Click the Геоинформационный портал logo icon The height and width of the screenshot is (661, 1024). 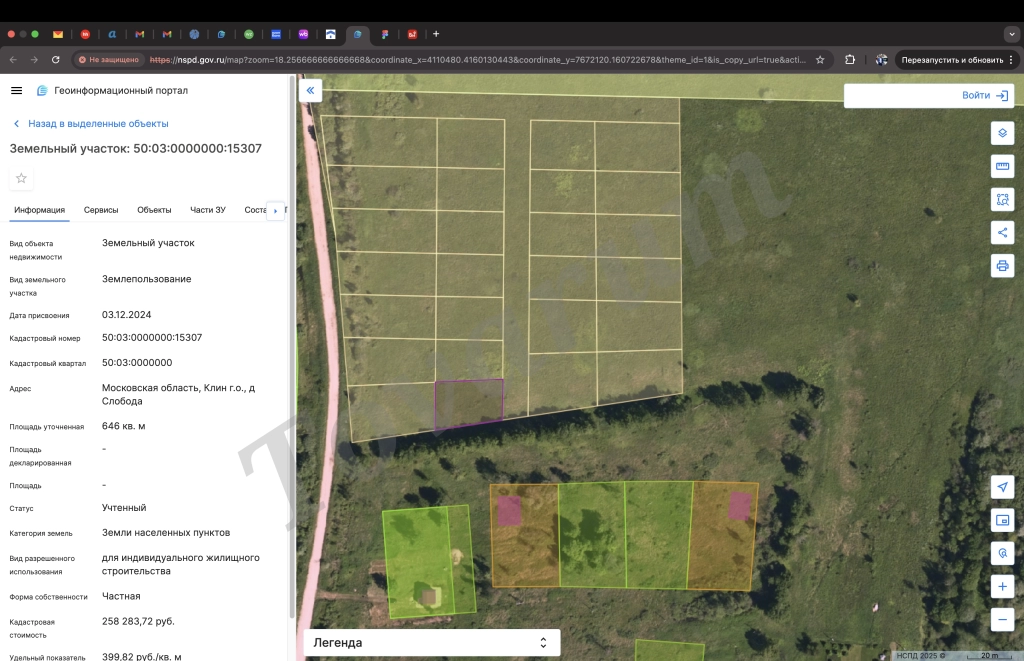(x=42, y=91)
